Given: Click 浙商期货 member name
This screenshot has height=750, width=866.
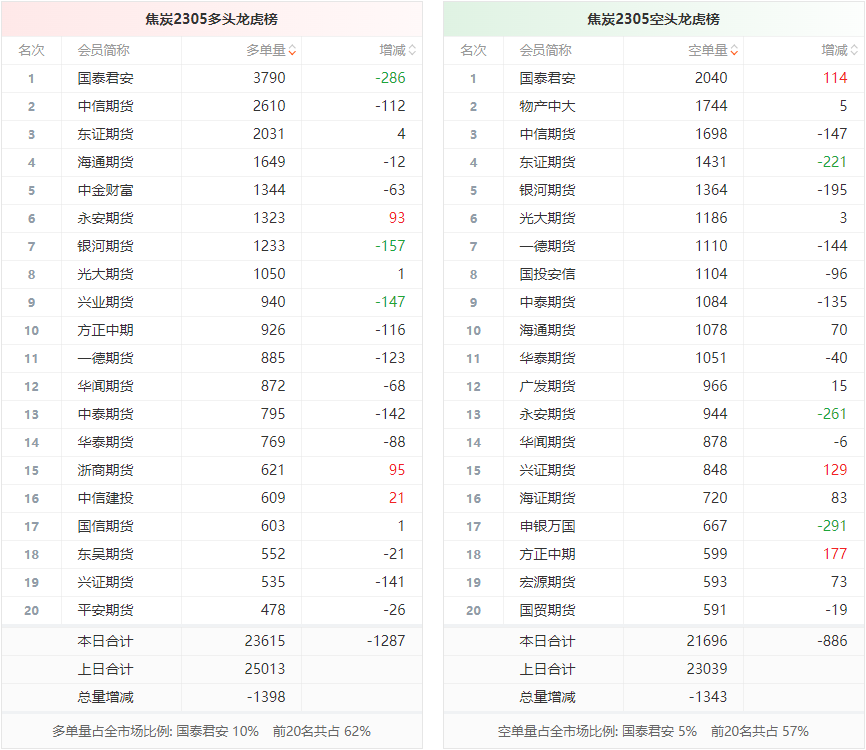Looking at the screenshot, I should click(x=105, y=470).
